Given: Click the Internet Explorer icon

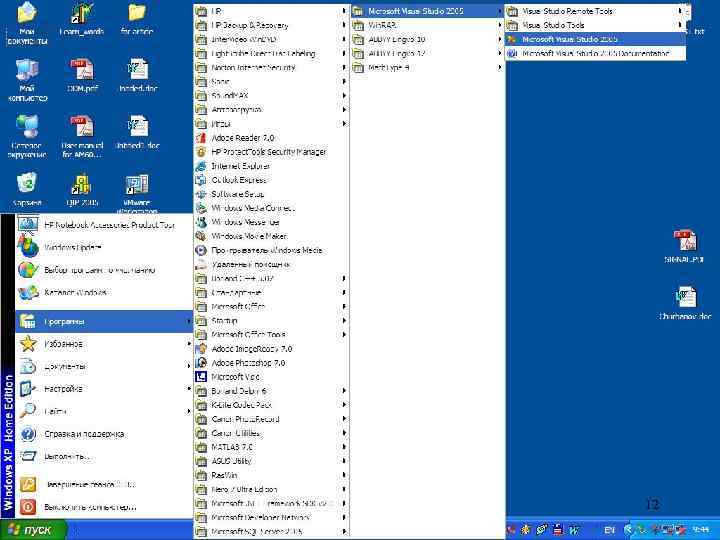Looking at the screenshot, I should tap(201, 166).
